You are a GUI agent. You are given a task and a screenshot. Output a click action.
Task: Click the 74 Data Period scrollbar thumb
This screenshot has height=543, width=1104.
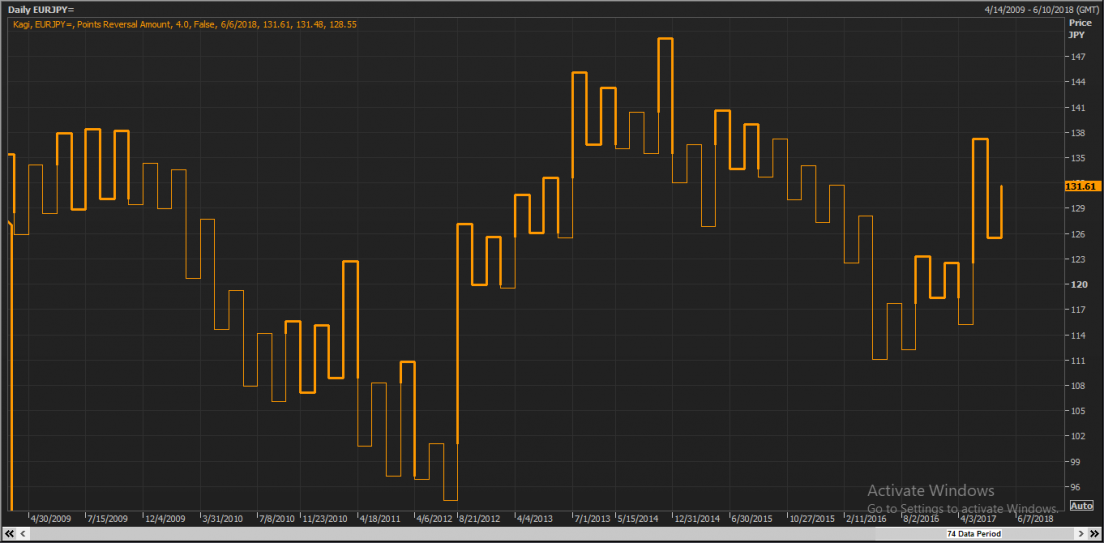(x=974, y=535)
